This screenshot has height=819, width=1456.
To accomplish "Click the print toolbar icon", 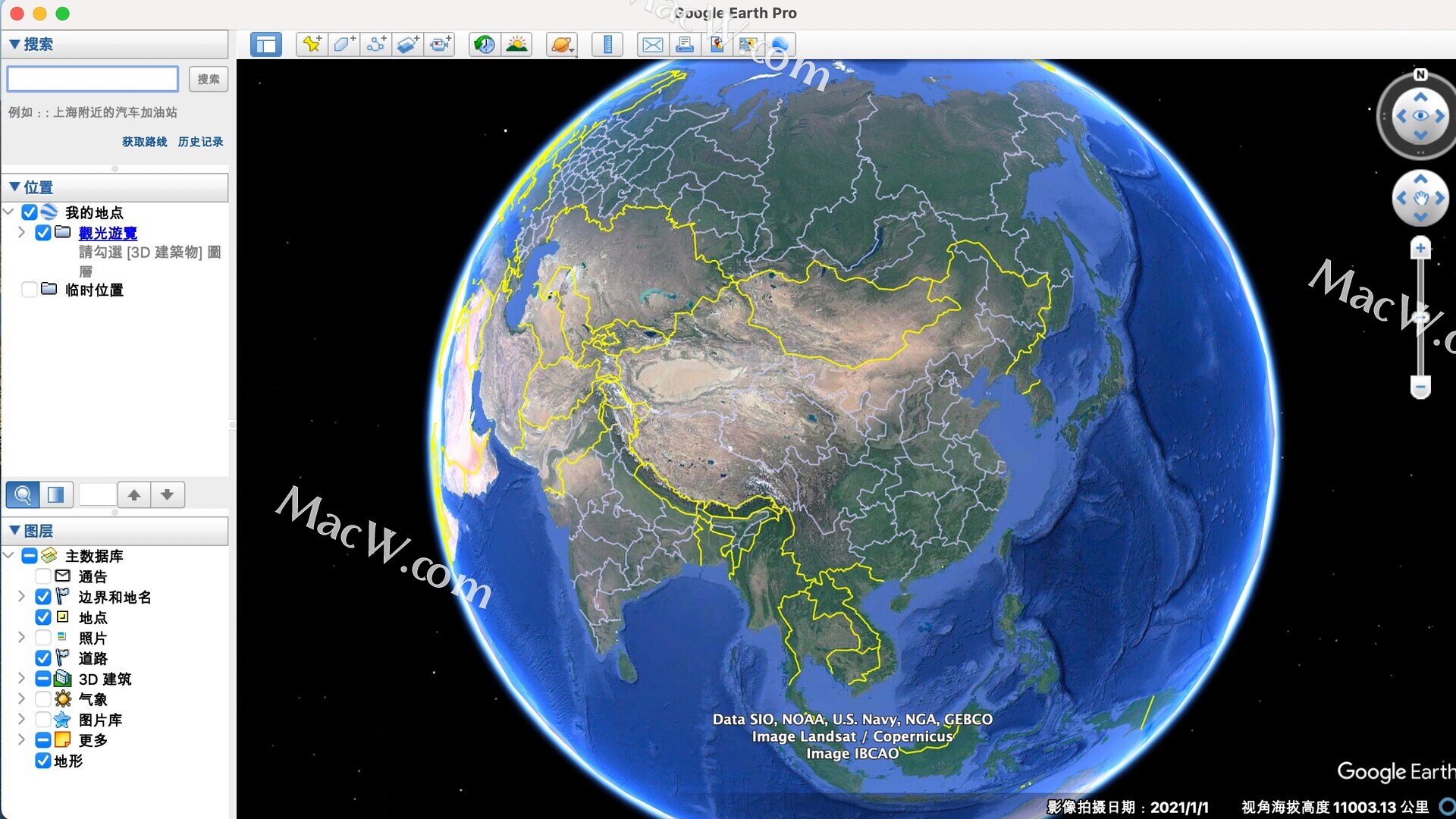I will 684,45.
